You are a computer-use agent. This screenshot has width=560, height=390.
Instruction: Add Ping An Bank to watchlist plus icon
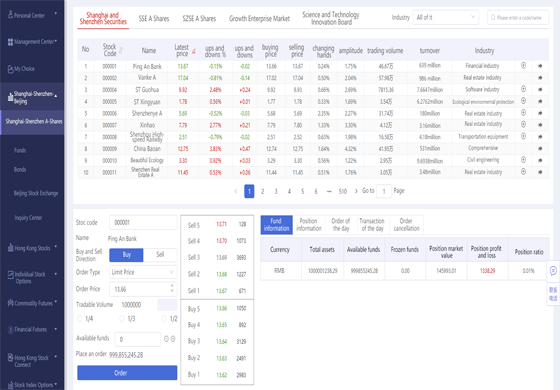coord(523,65)
